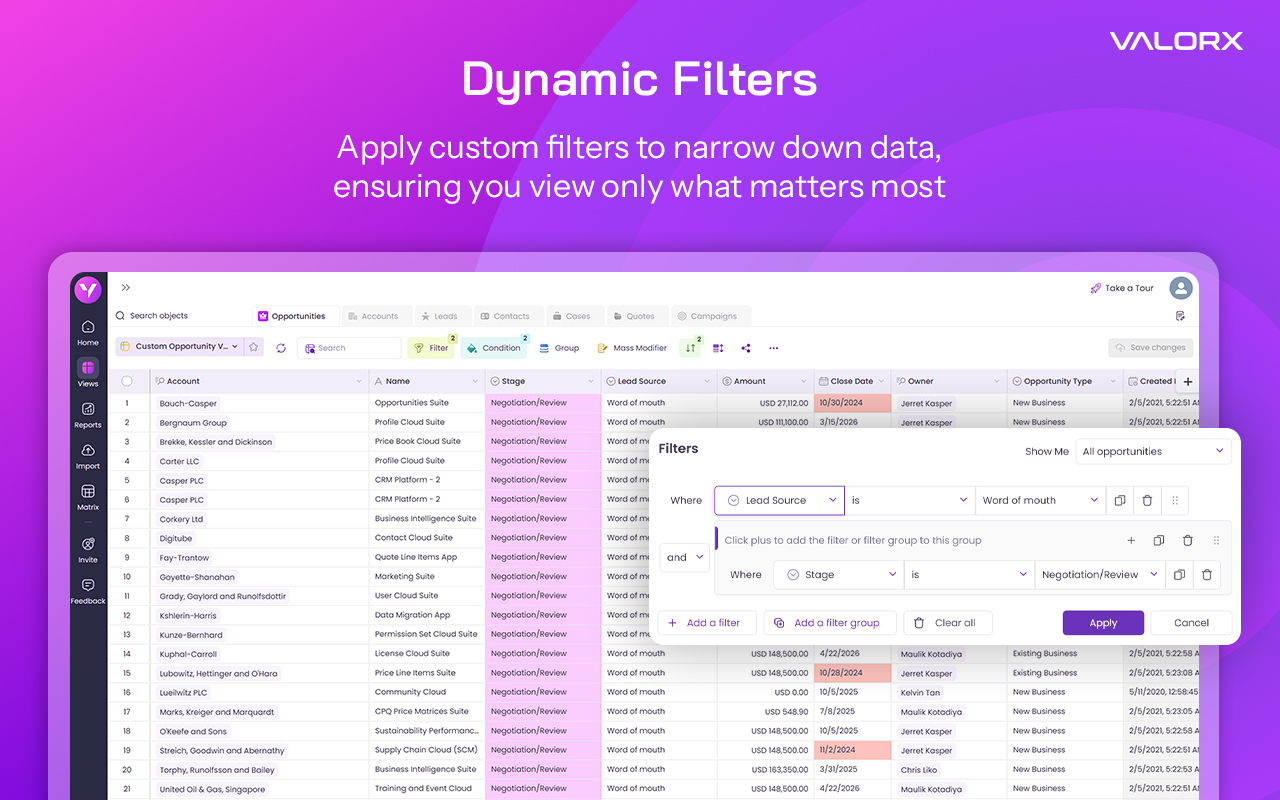Open the 'and' operator dropdown in Filters

684,557
